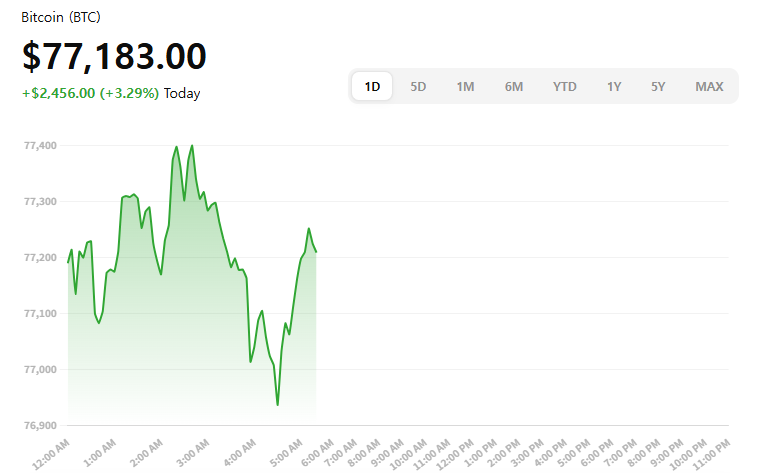Click the $77,183.00 price value
The width and height of the screenshot is (760, 473).
(x=114, y=57)
